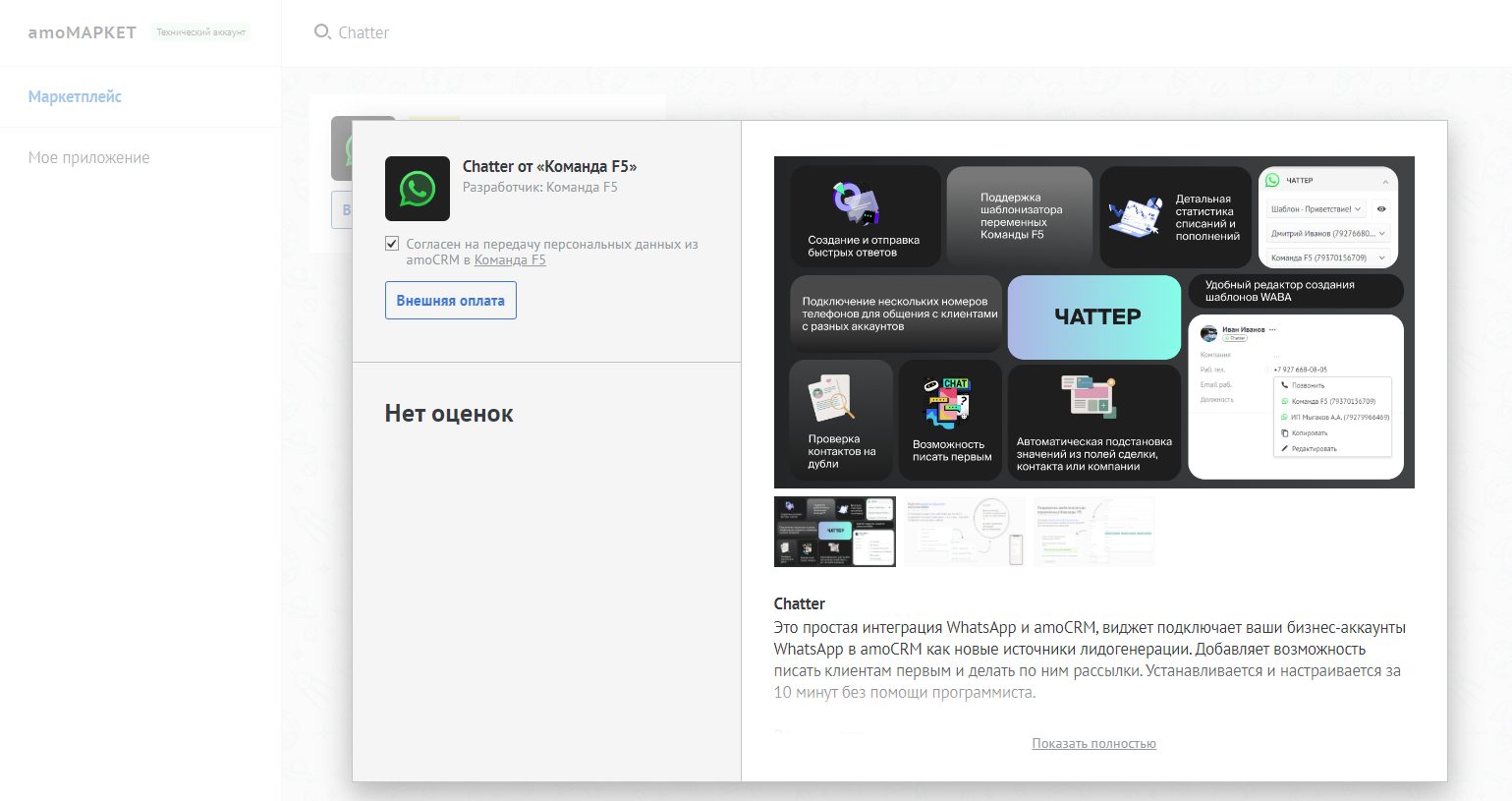This screenshot has height=801, width=1512.
Task: Click the Нет оценок heading
Action: click(x=449, y=414)
